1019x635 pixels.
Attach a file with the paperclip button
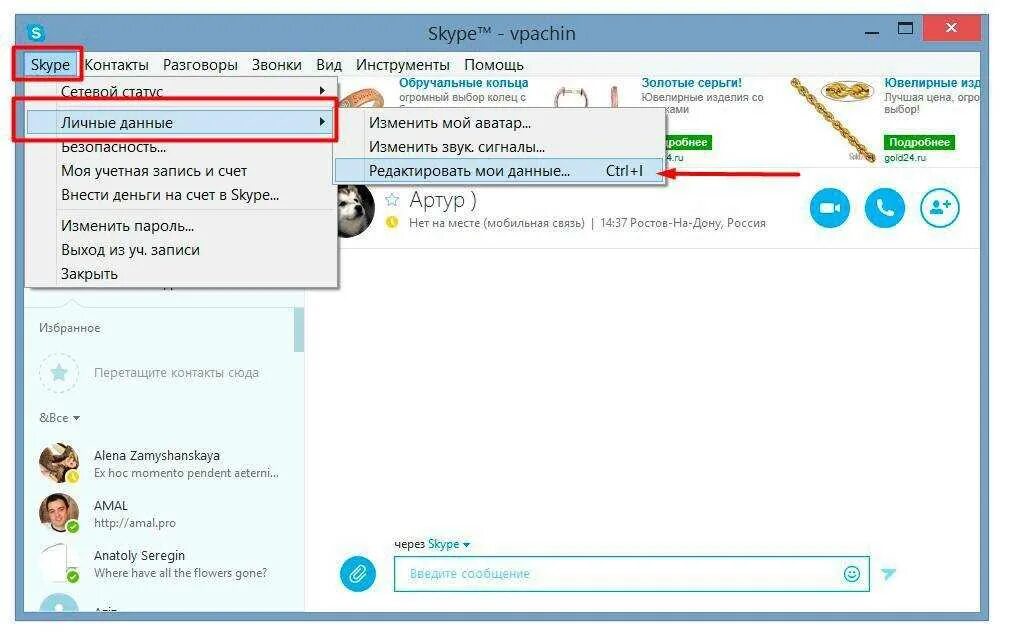pos(357,574)
